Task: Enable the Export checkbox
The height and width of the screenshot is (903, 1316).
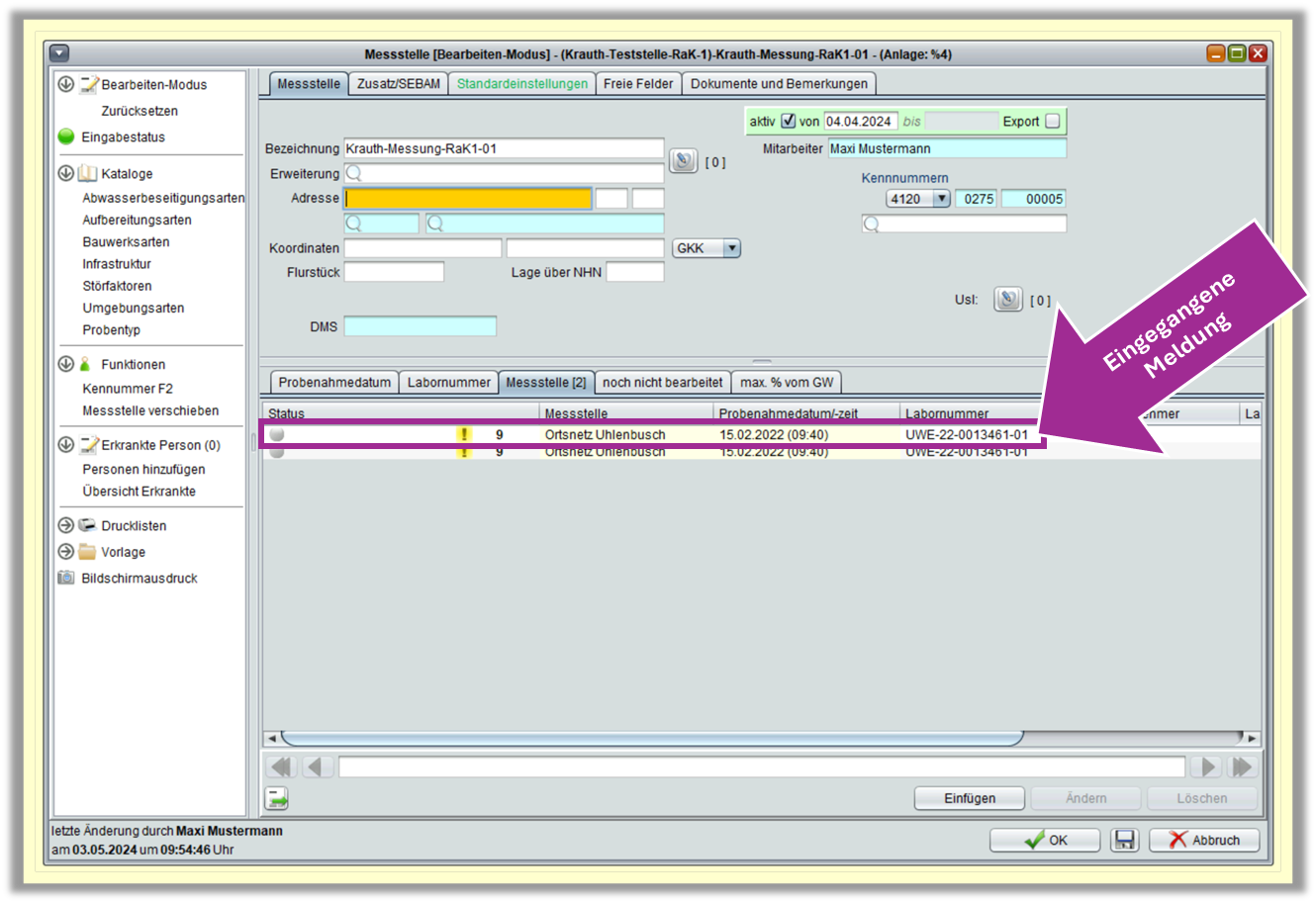Action: [x=1052, y=121]
